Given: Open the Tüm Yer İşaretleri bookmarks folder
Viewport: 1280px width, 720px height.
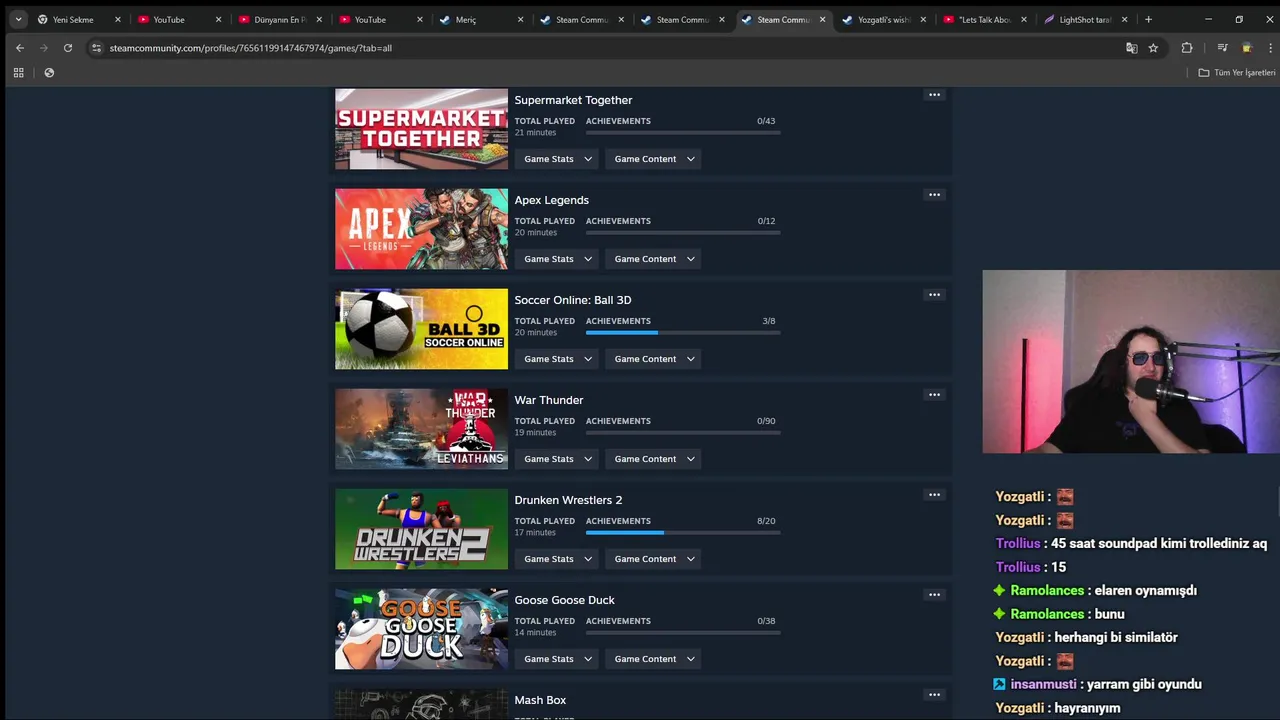Looking at the screenshot, I should (x=1237, y=73).
